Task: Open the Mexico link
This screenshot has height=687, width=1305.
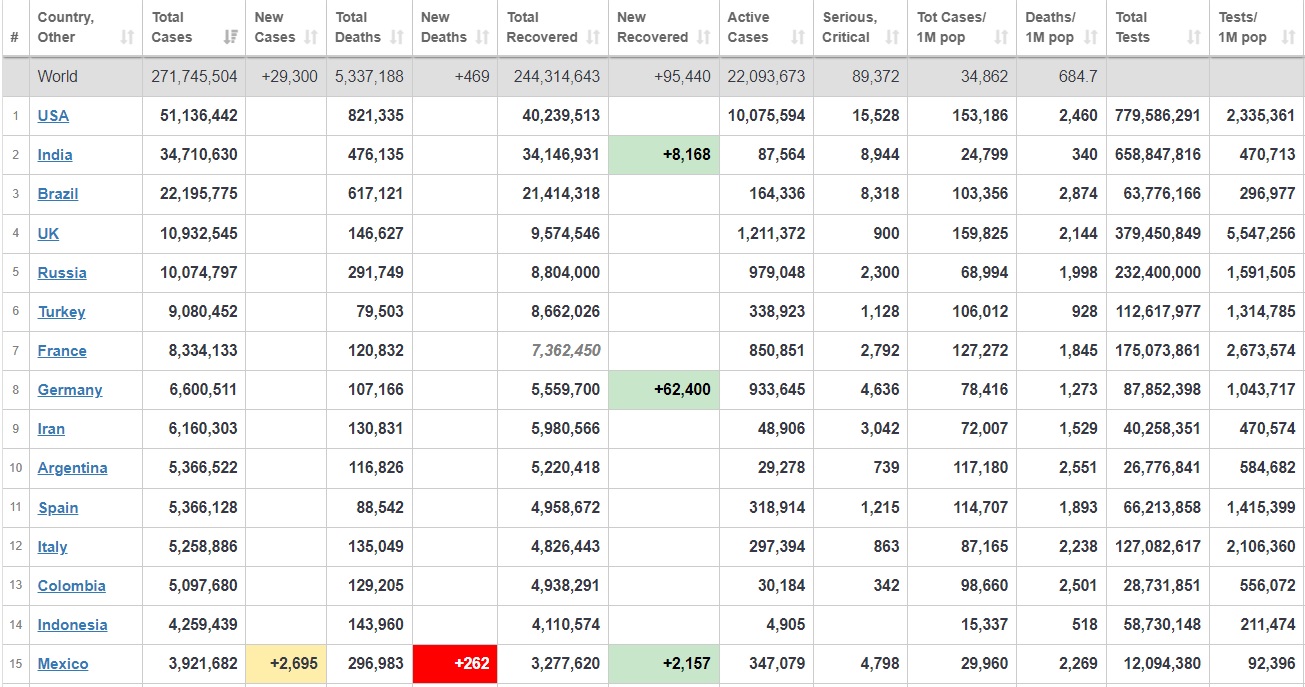Action: (x=63, y=664)
